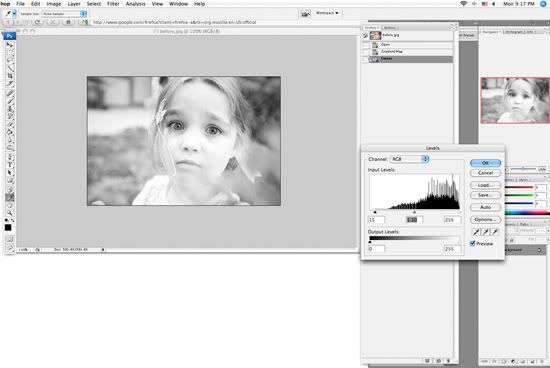
Task: Click the Auto button in Levels
Action: click(x=485, y=207)
